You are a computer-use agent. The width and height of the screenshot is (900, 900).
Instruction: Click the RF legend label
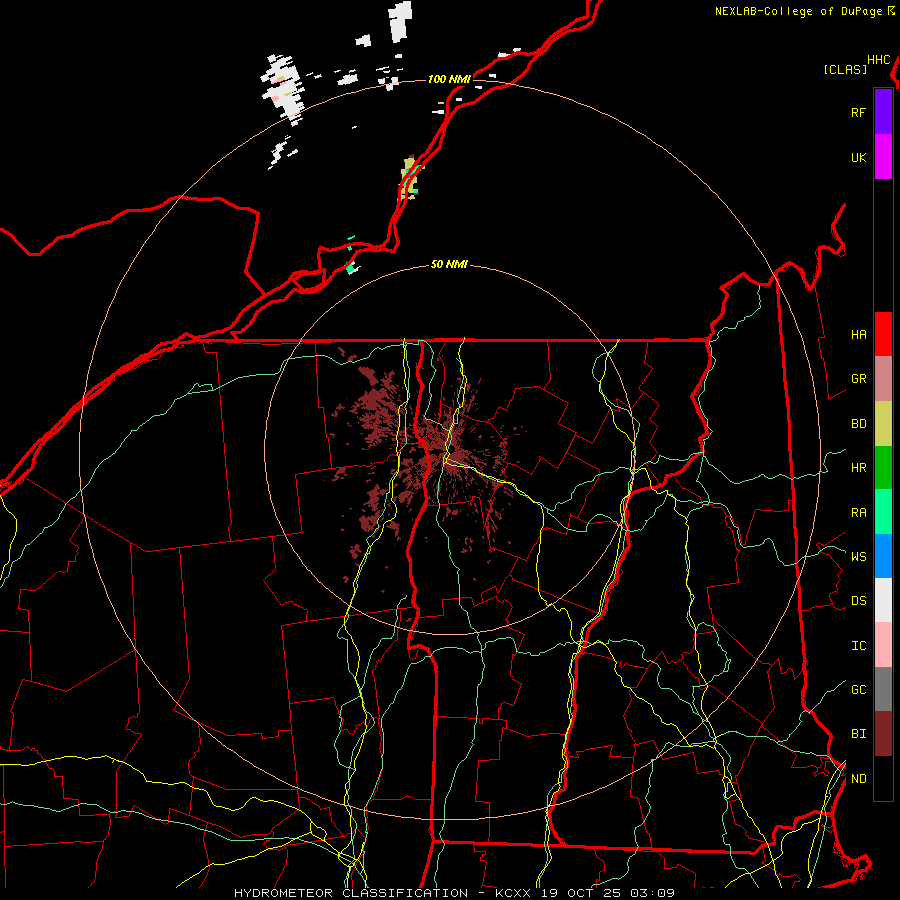point(858,112)
